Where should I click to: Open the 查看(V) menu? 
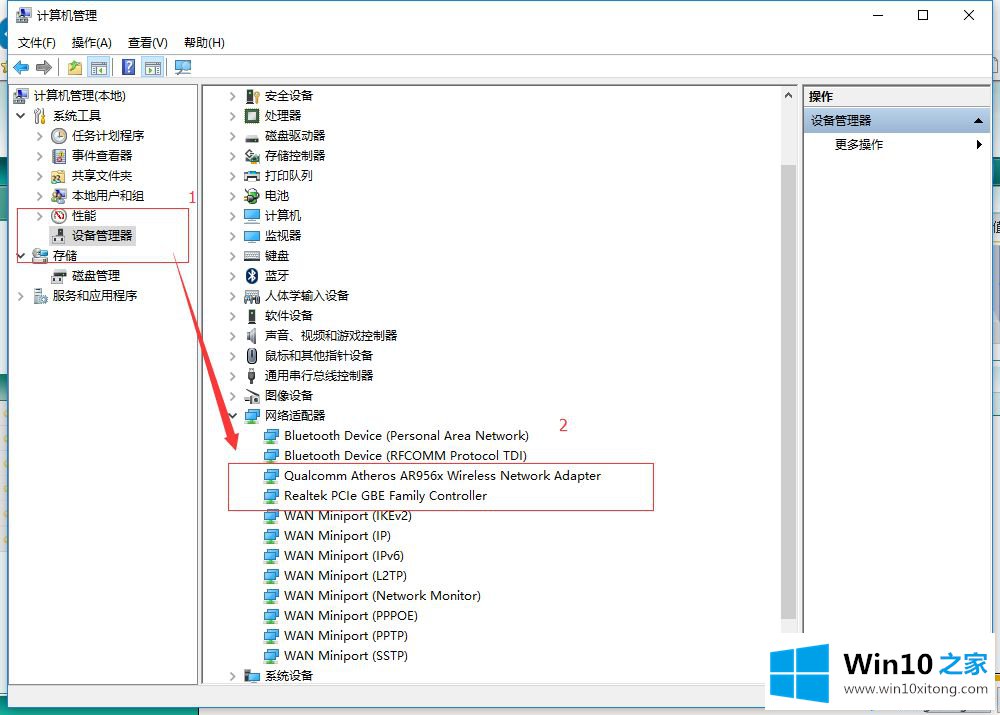(x=147, y=43)
